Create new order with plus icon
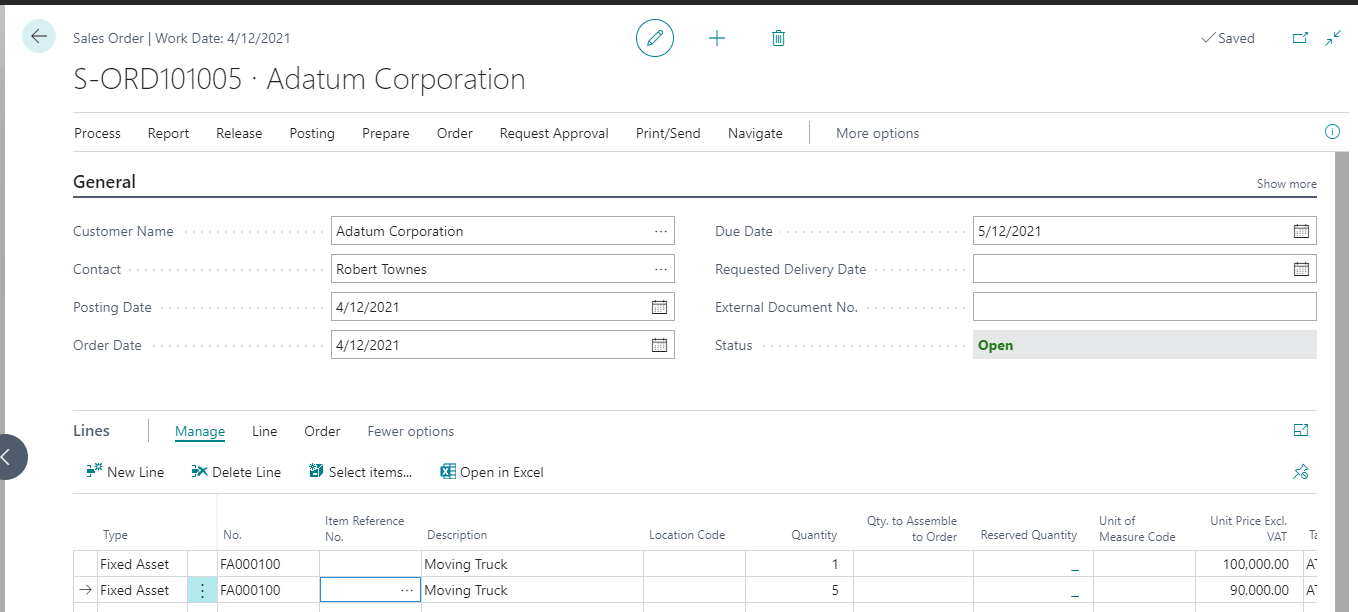The height and width of the screenshot is (612, 1358). (x=717, y=38)
